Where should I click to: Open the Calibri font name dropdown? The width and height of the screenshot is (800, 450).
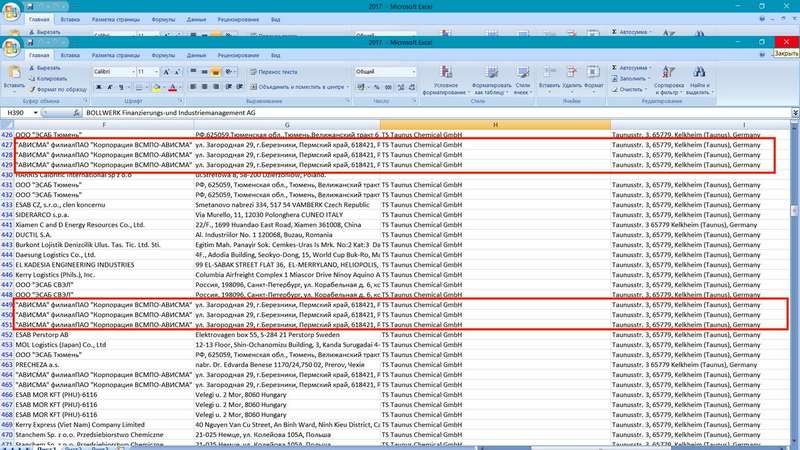pos(112,72)
